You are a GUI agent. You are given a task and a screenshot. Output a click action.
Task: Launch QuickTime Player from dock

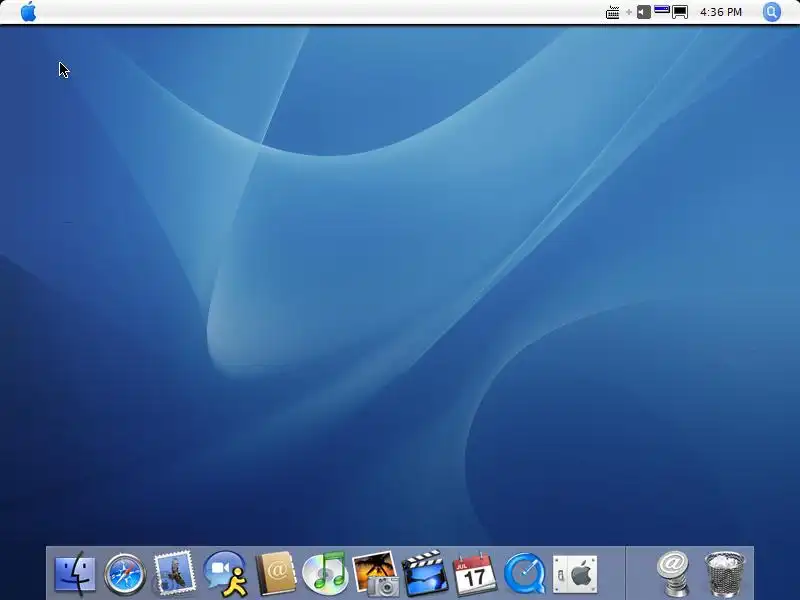coord(524,573)
